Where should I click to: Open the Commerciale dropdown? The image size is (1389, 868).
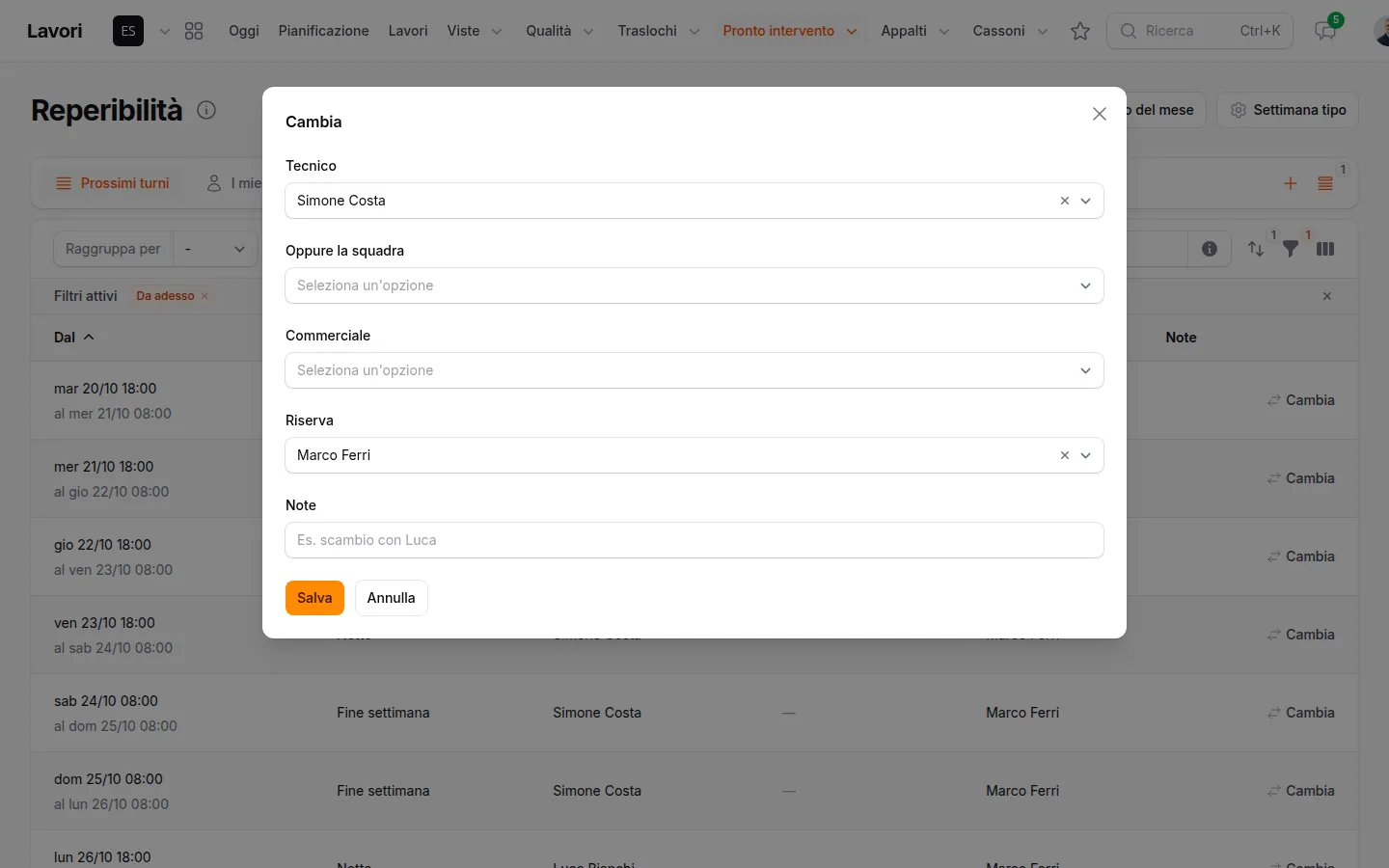(x=694, y=370)
